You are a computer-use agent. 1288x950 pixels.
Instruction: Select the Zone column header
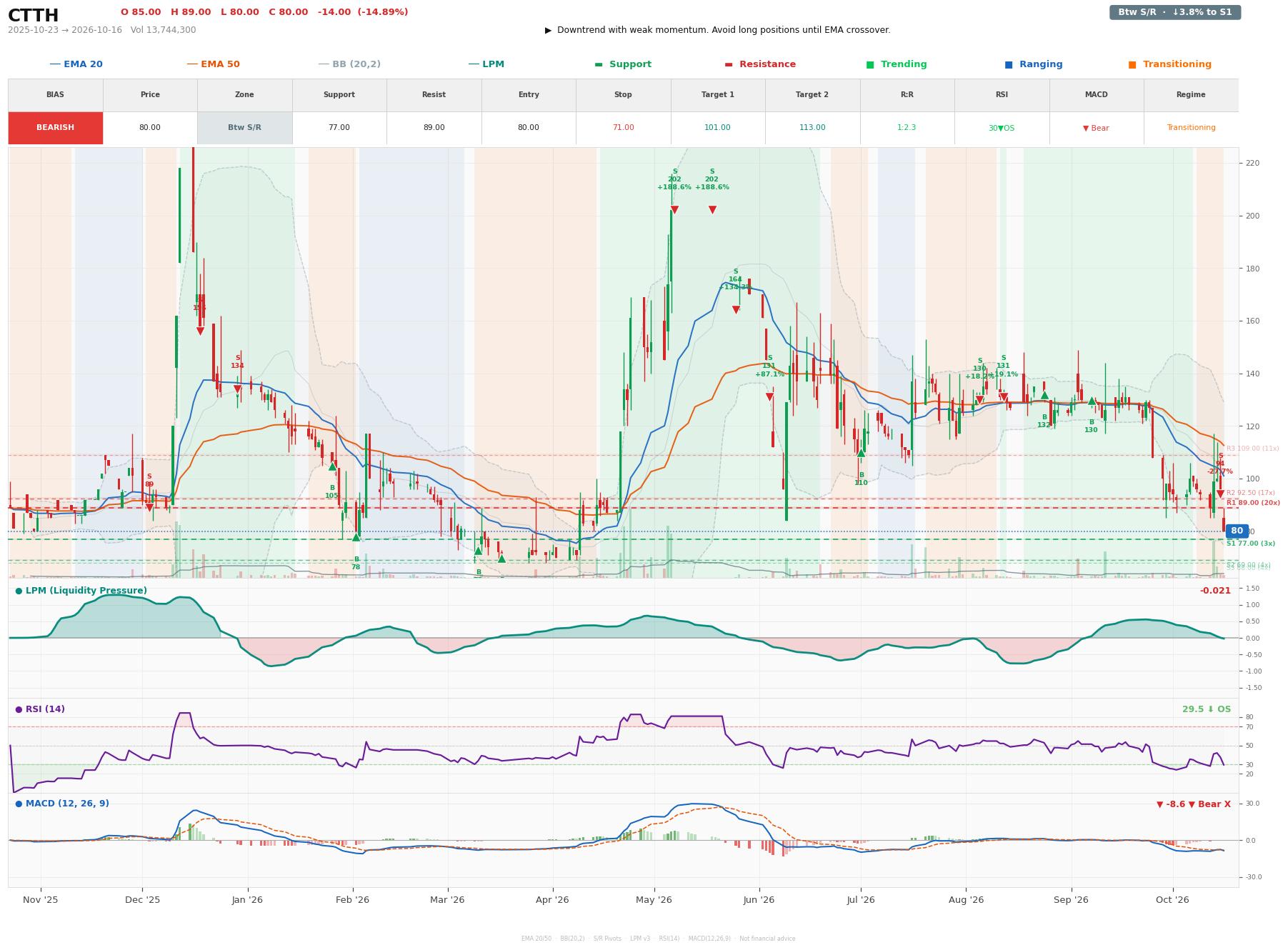pyautogui.click(x=244, y=95)
